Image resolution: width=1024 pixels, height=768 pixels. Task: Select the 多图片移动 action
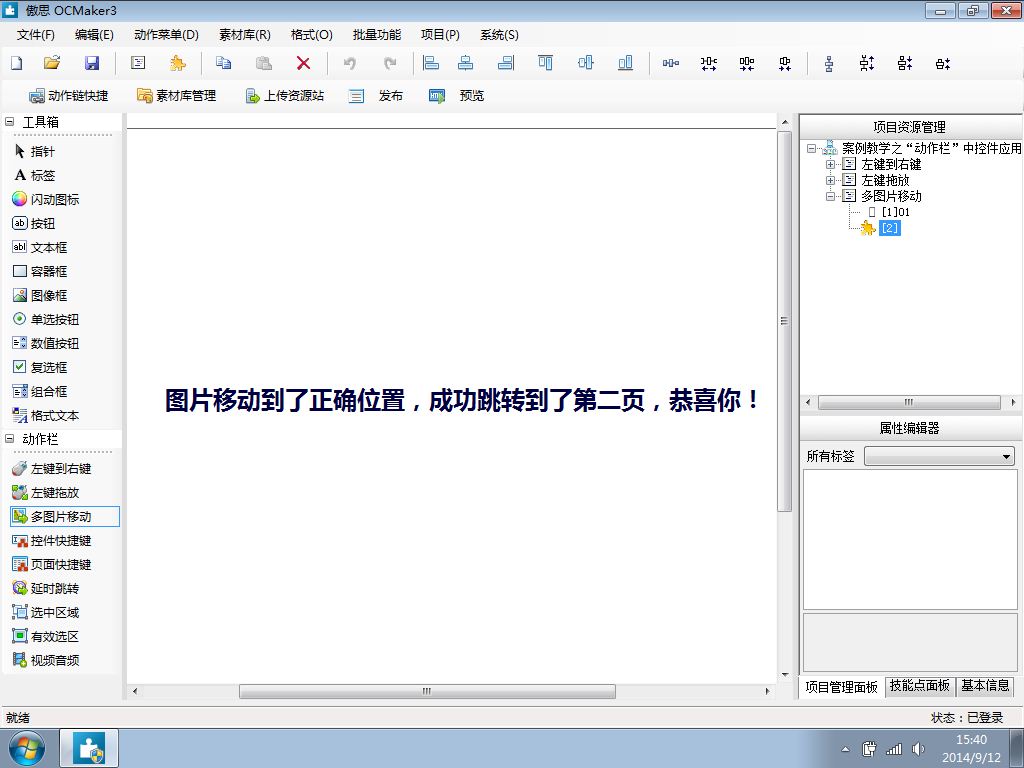[x=65, y=517]
